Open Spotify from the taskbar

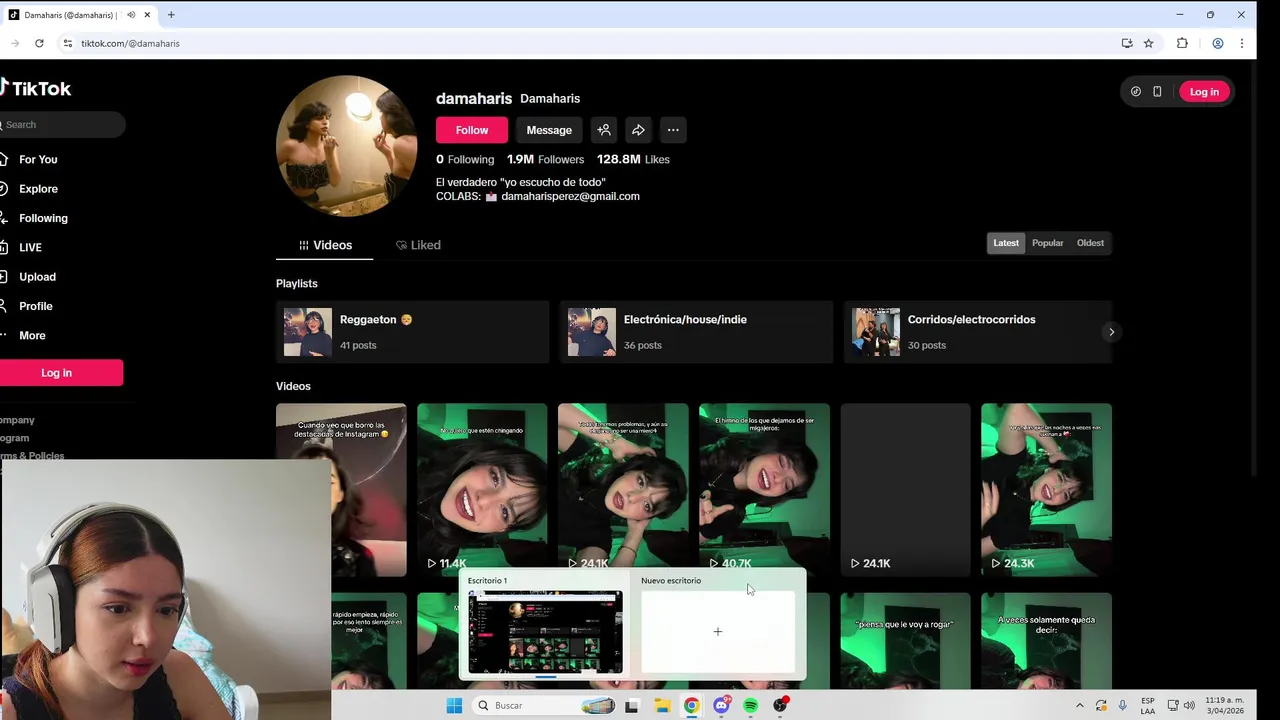pos(751,705)
